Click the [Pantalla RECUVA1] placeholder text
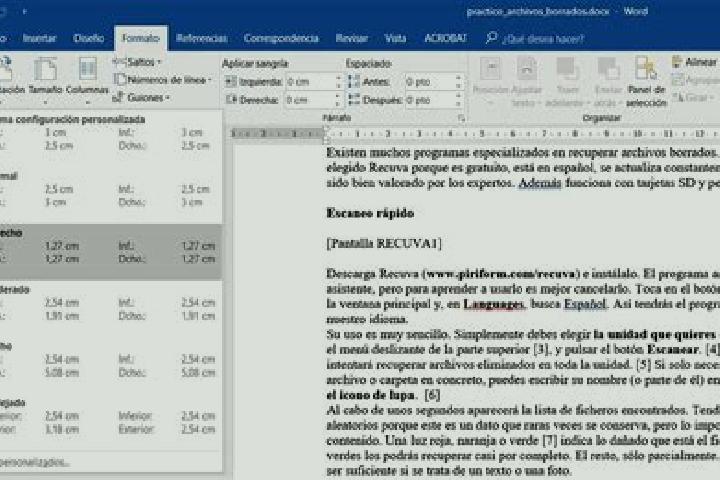The width and height of the screenshot is (720, 480). click(x=384, y=243)
